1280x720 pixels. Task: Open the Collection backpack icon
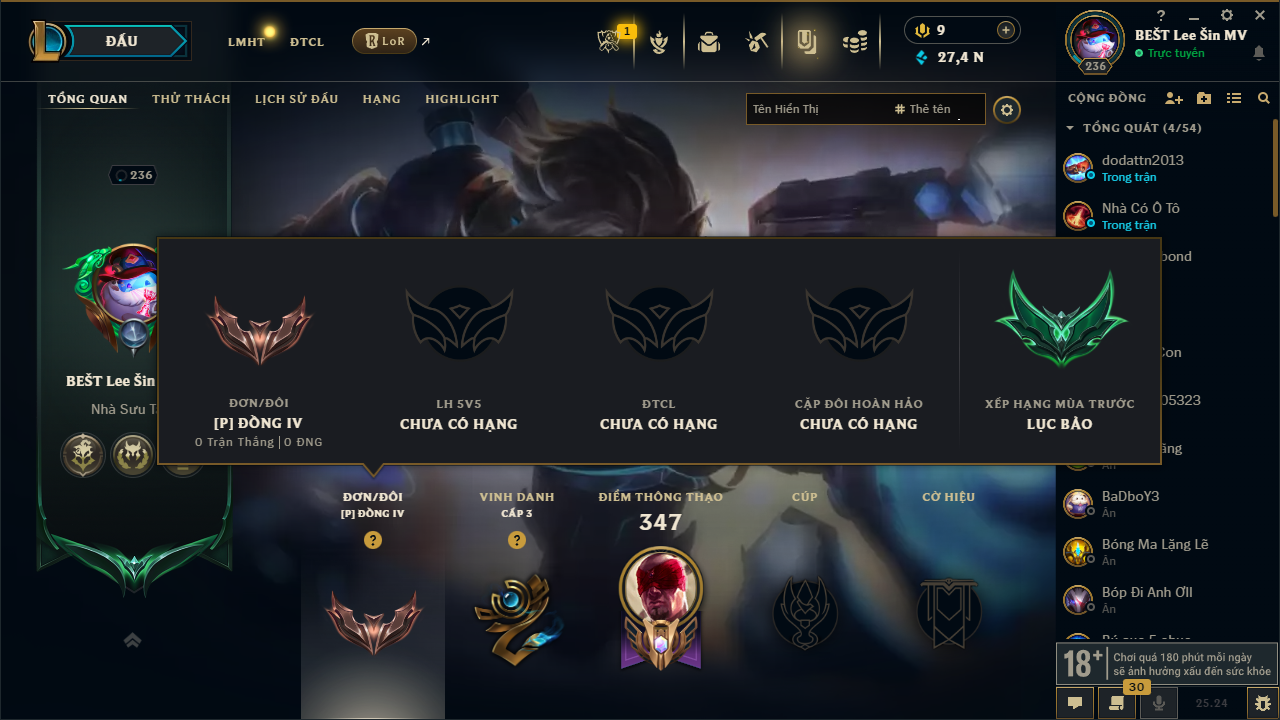coord(709,42)
